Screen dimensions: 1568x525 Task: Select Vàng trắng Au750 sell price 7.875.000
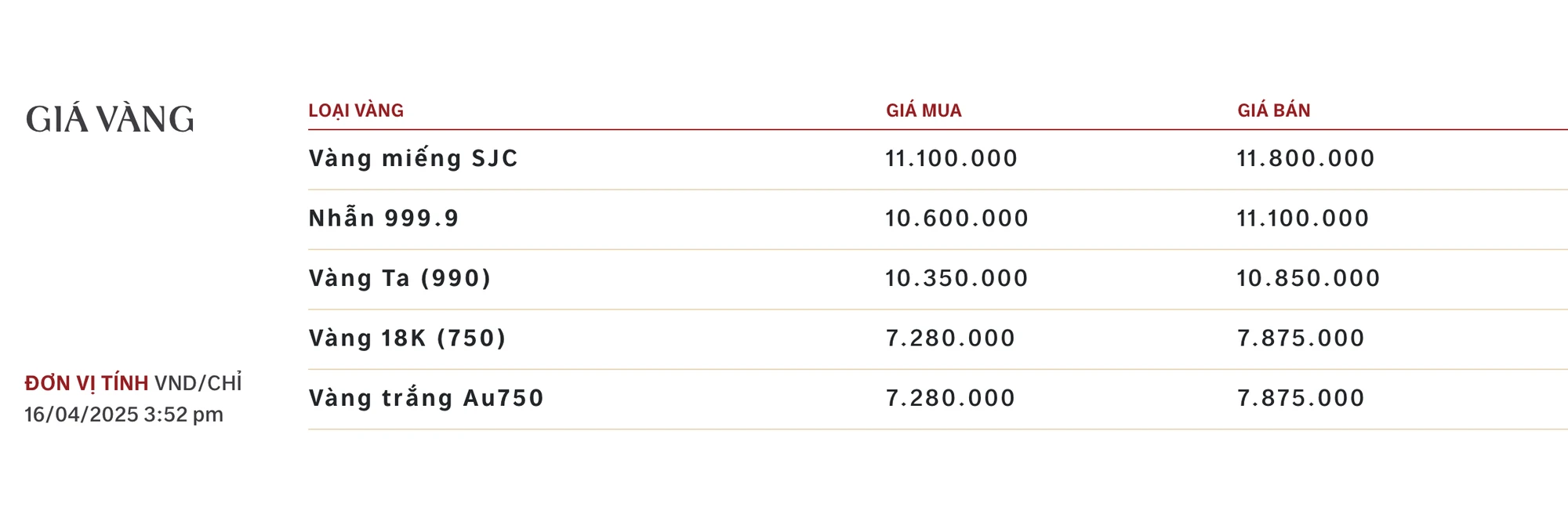(x=1301, y=398)
